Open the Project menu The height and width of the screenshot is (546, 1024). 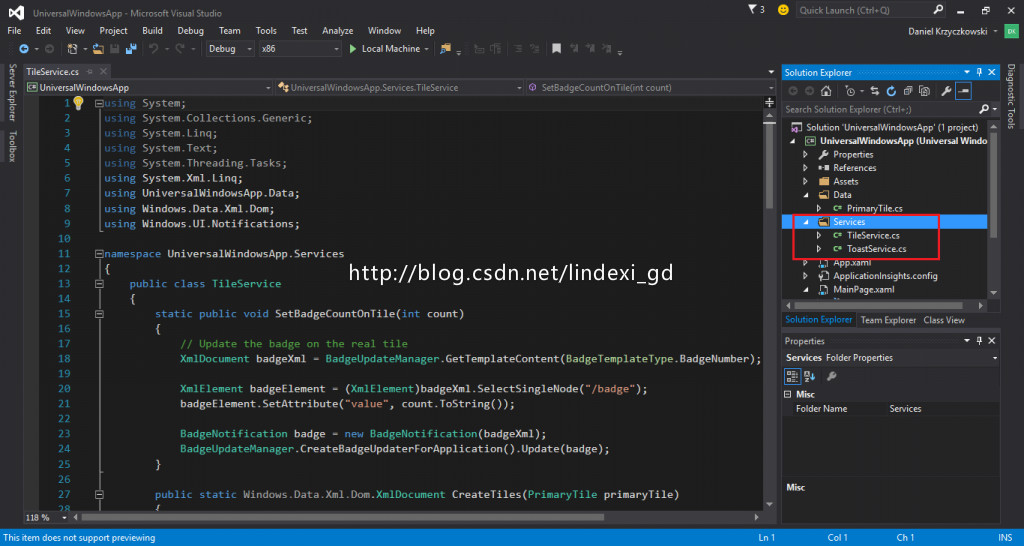click(x=114, y=31)
